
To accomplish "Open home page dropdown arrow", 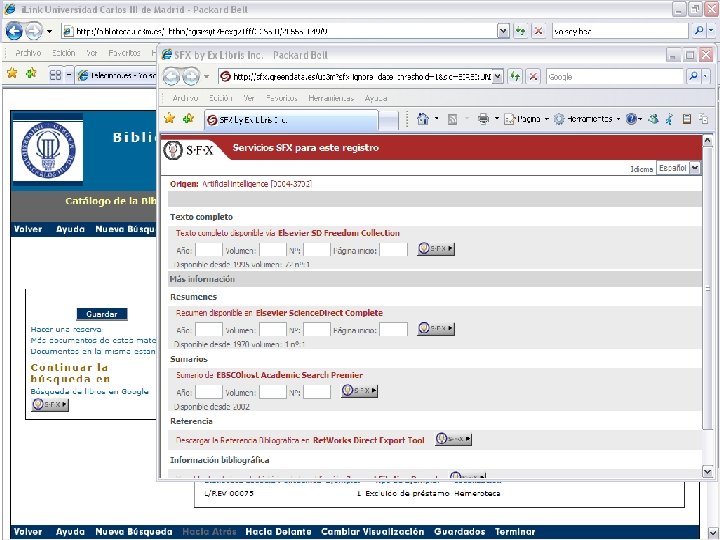I will tap(436, 119).
